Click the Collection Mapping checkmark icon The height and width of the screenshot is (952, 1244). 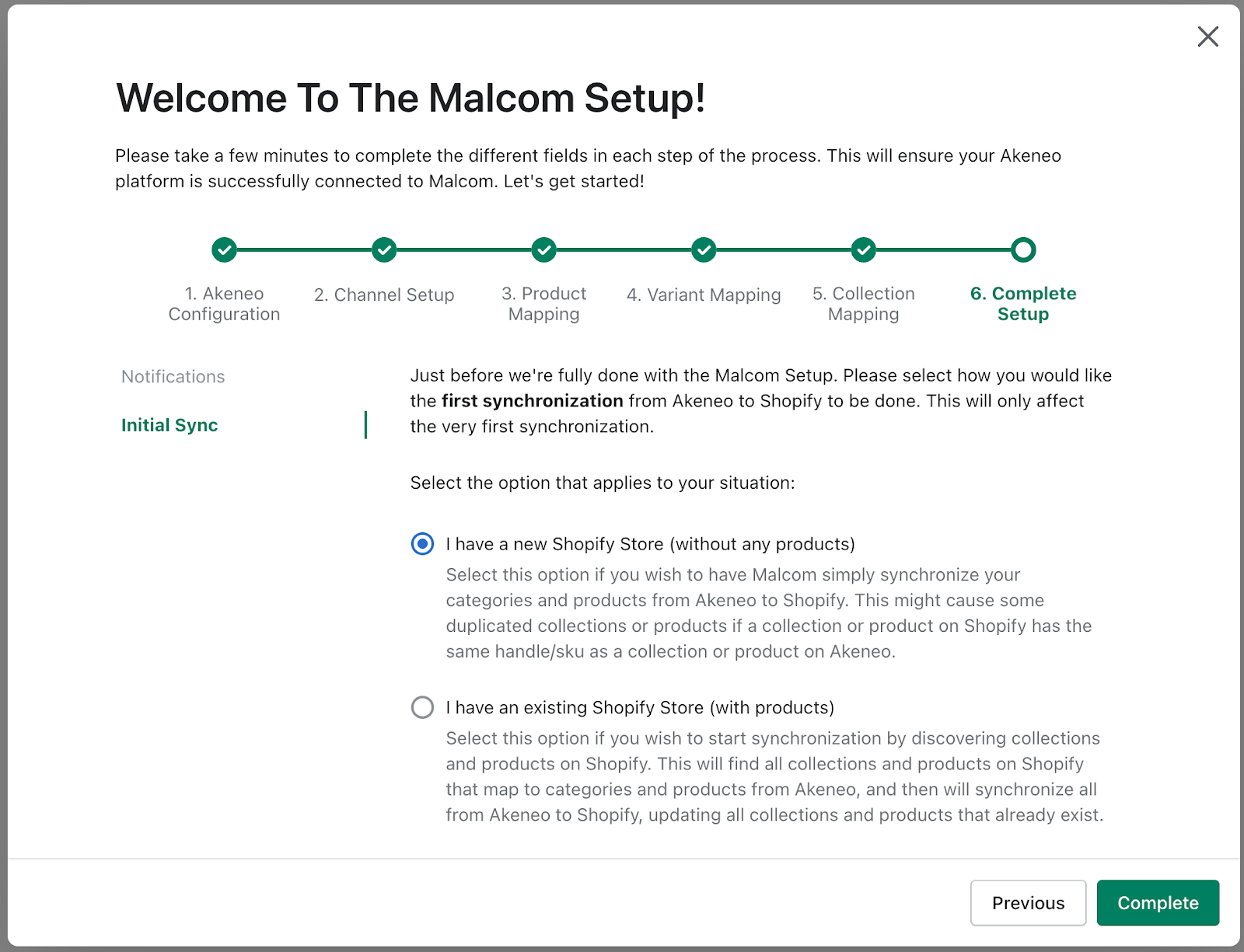pyautogui.click(x=864, y=249)
